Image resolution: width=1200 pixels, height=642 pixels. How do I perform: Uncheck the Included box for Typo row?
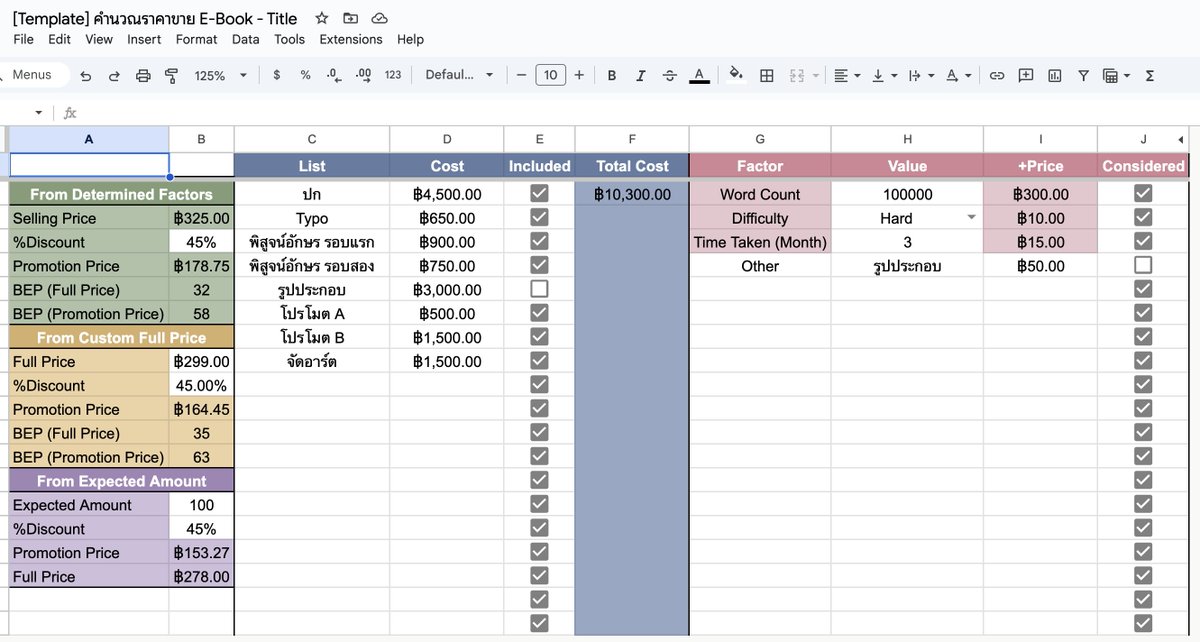(x=540, y=217)
